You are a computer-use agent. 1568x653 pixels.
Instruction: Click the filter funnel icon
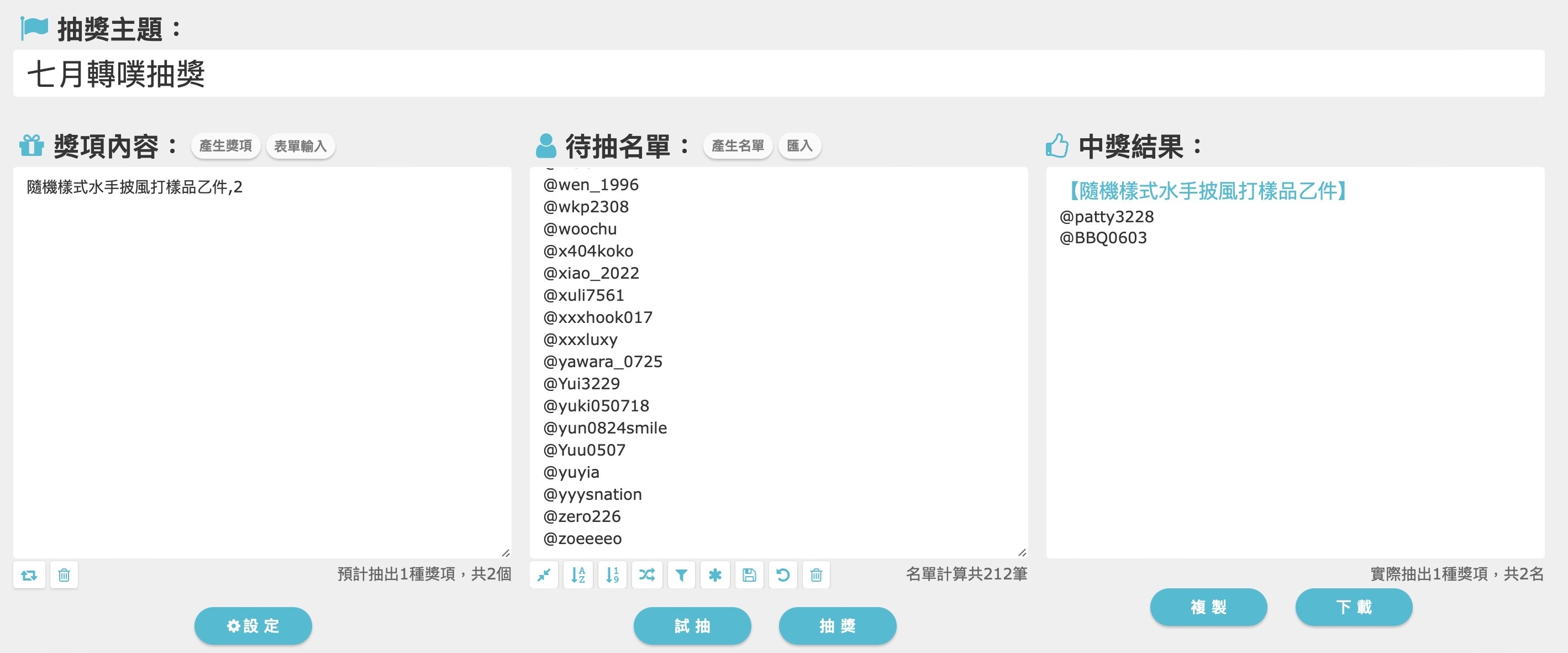[x=681, y=574]
